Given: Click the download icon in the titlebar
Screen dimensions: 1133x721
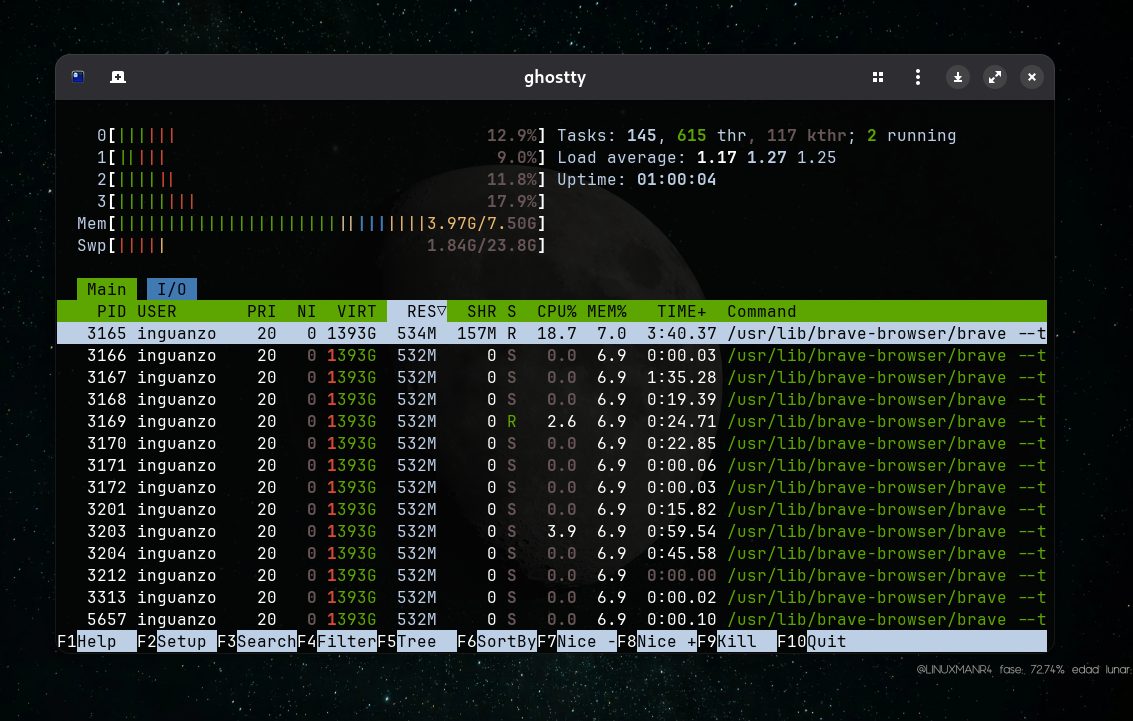Looking at the screenshot, I should coord(958,77).
